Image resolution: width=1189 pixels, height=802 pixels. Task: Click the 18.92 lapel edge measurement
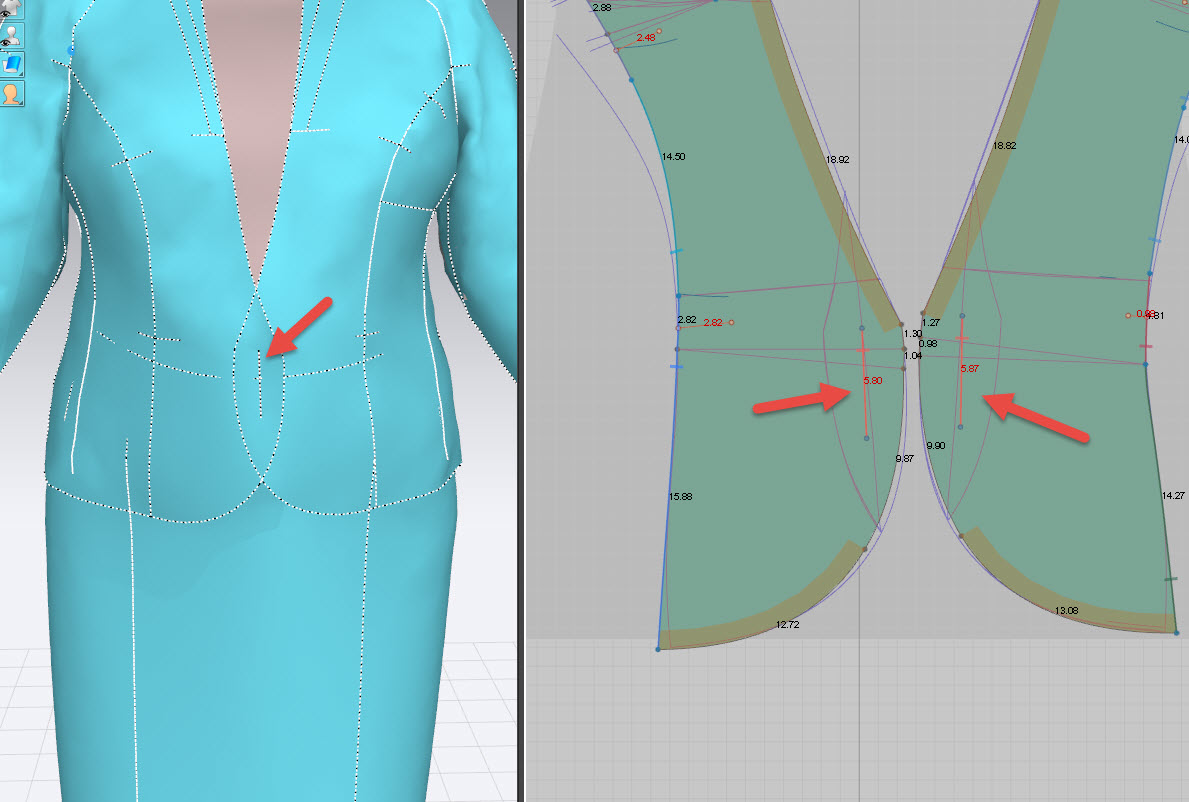pyautogui.click(x=837, y=160)
